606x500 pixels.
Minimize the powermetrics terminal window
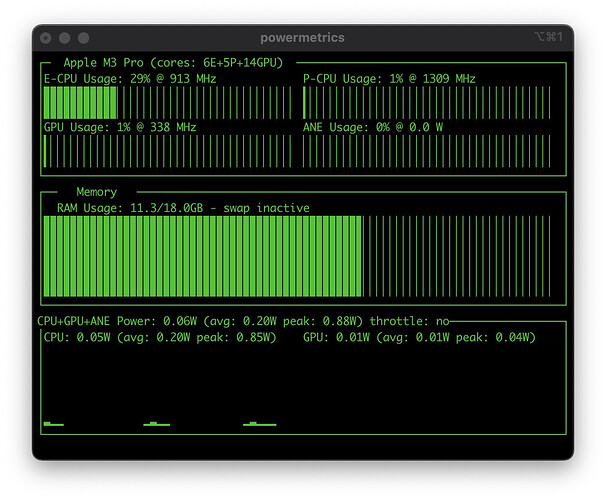[65, 38]
